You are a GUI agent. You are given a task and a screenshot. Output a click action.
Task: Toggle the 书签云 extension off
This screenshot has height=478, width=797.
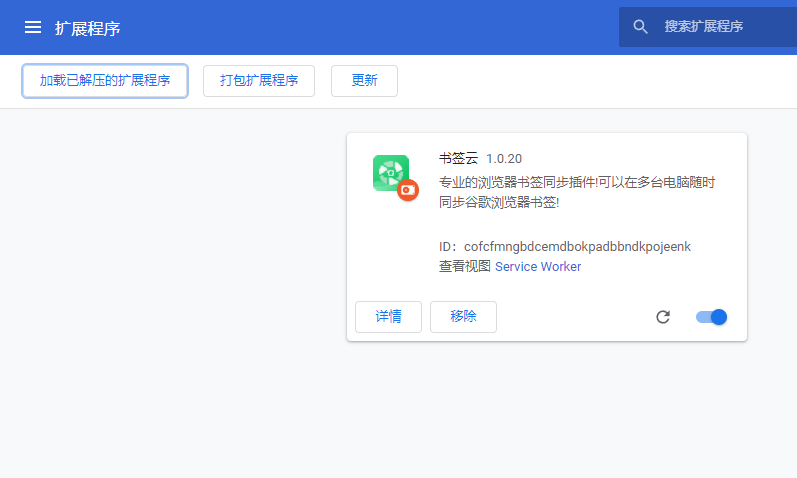click(711, 317)
